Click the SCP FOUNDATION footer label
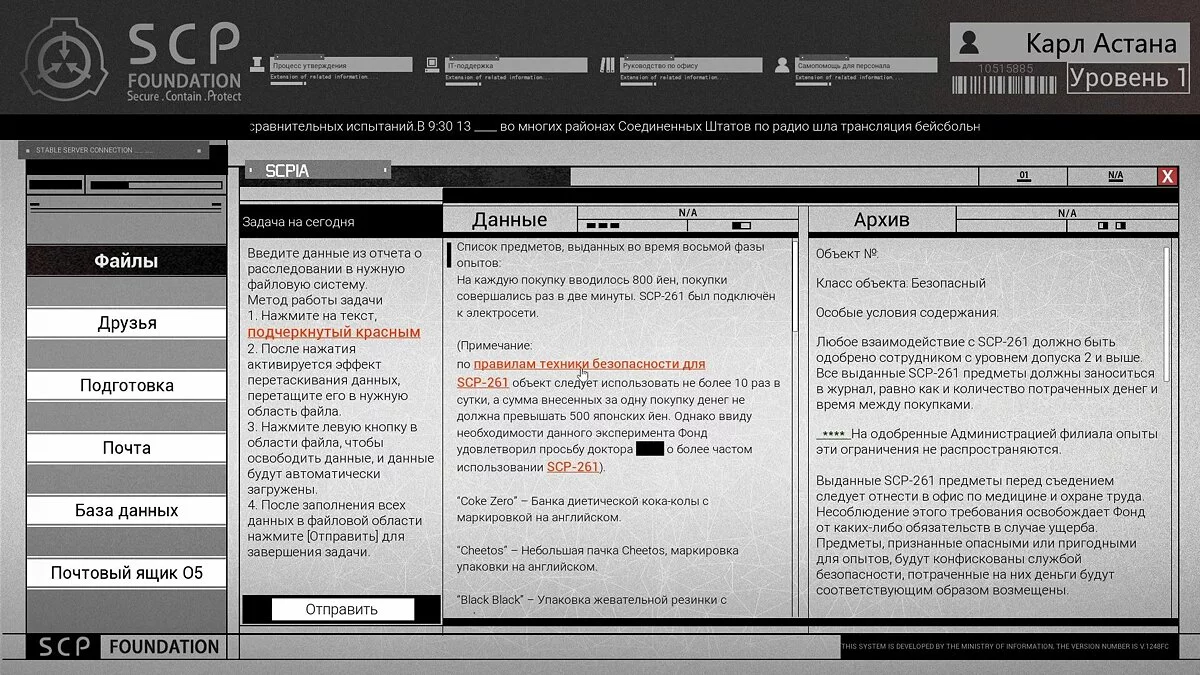Screen dimensions: 1200x675 point(128,646)
